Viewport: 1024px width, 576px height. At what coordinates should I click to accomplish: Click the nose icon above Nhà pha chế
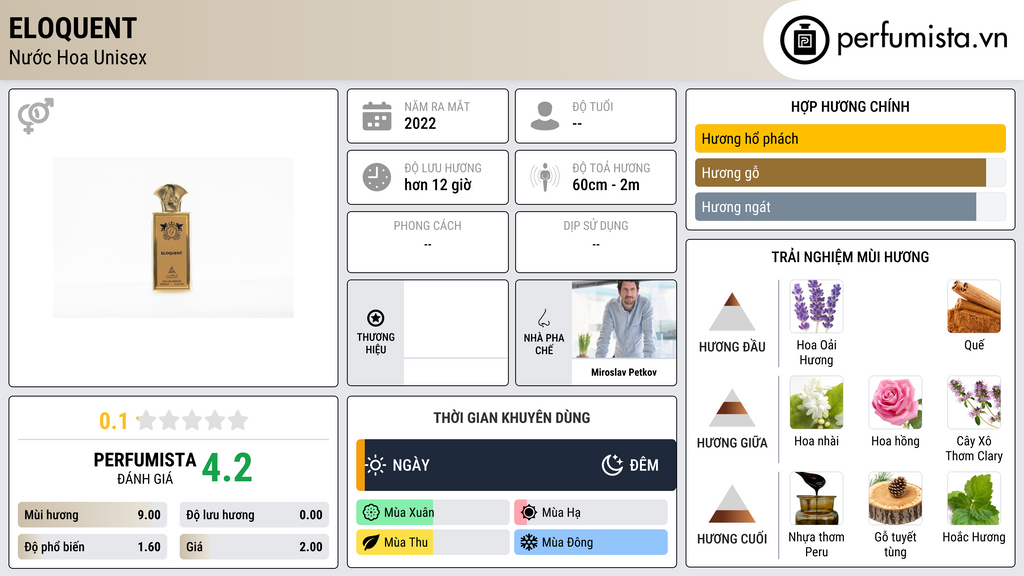543,318
